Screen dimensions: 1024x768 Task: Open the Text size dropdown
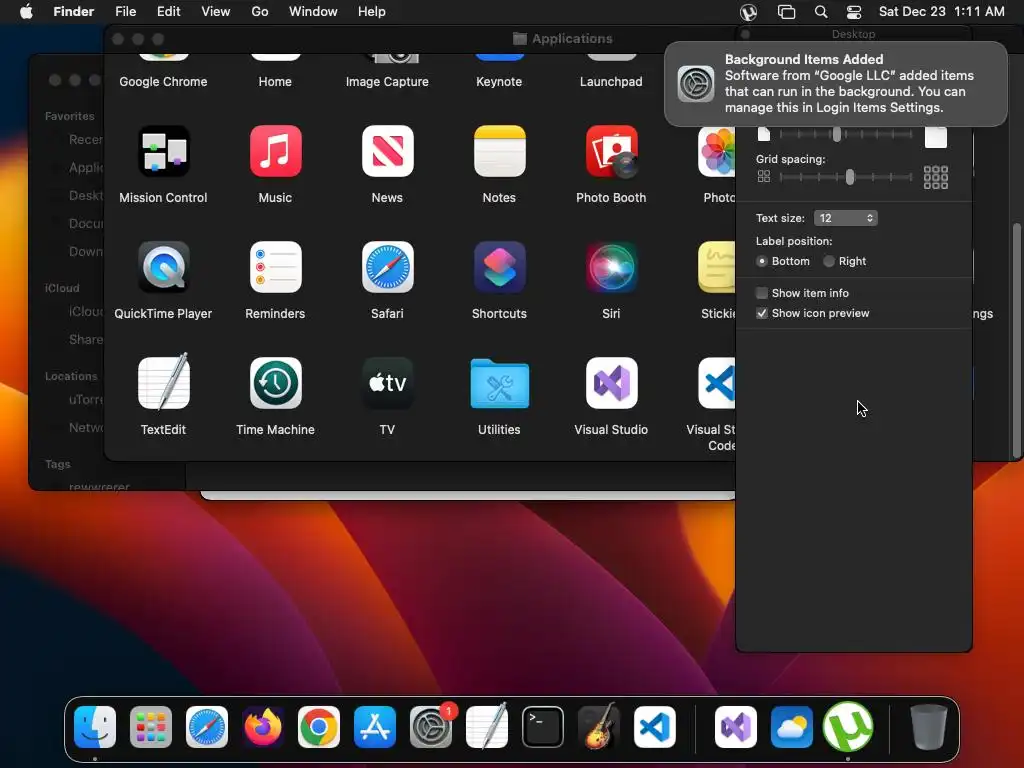click(x=845, y=218)
